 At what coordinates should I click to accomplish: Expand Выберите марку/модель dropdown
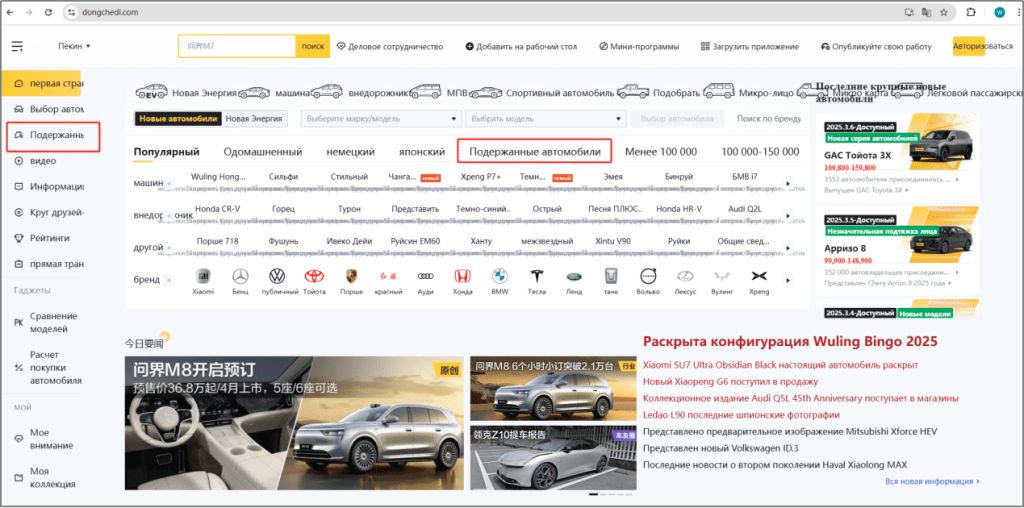click(380, 119)
